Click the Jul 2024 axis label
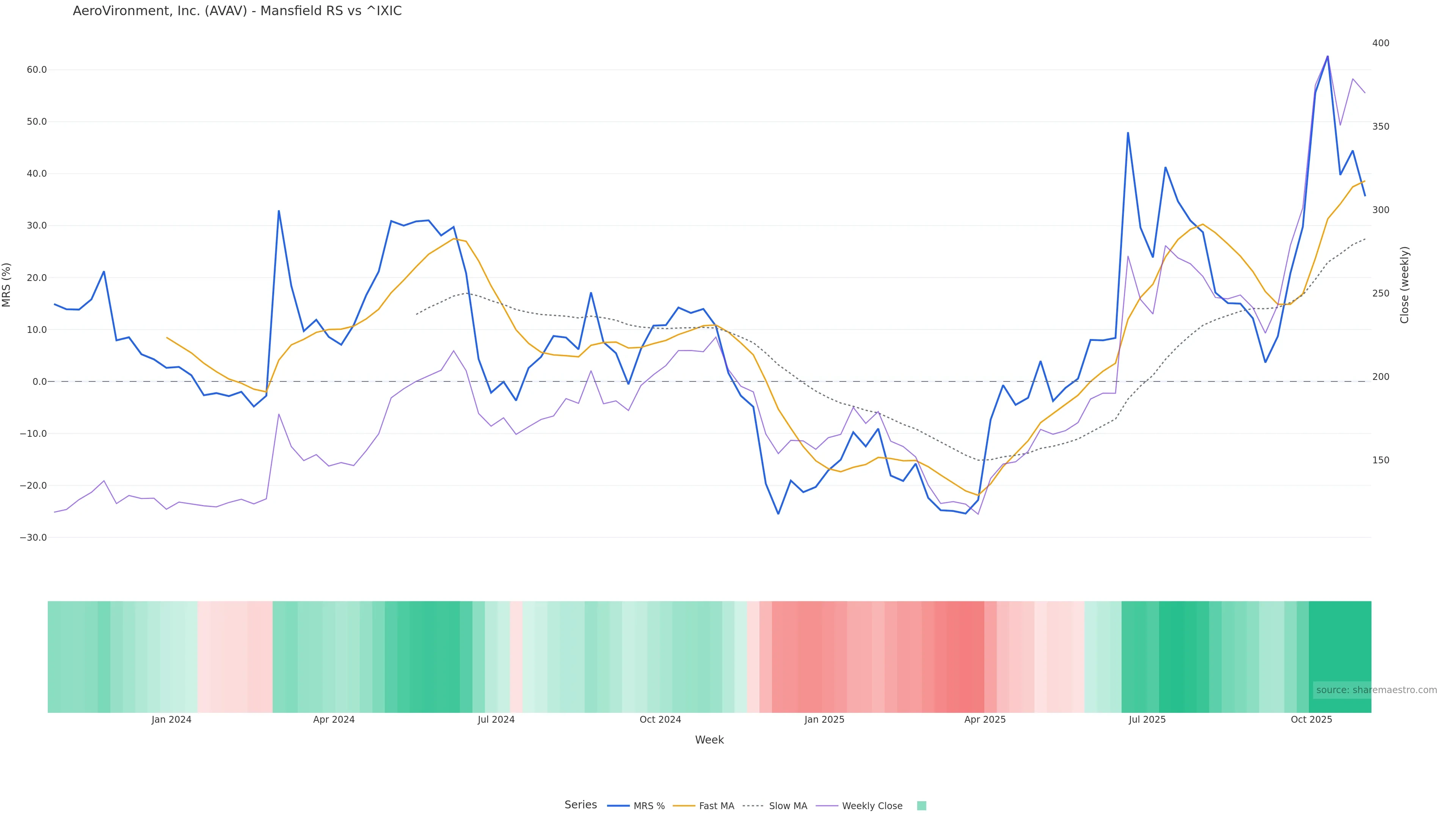The image size is (1456, 819). (496, 720)
